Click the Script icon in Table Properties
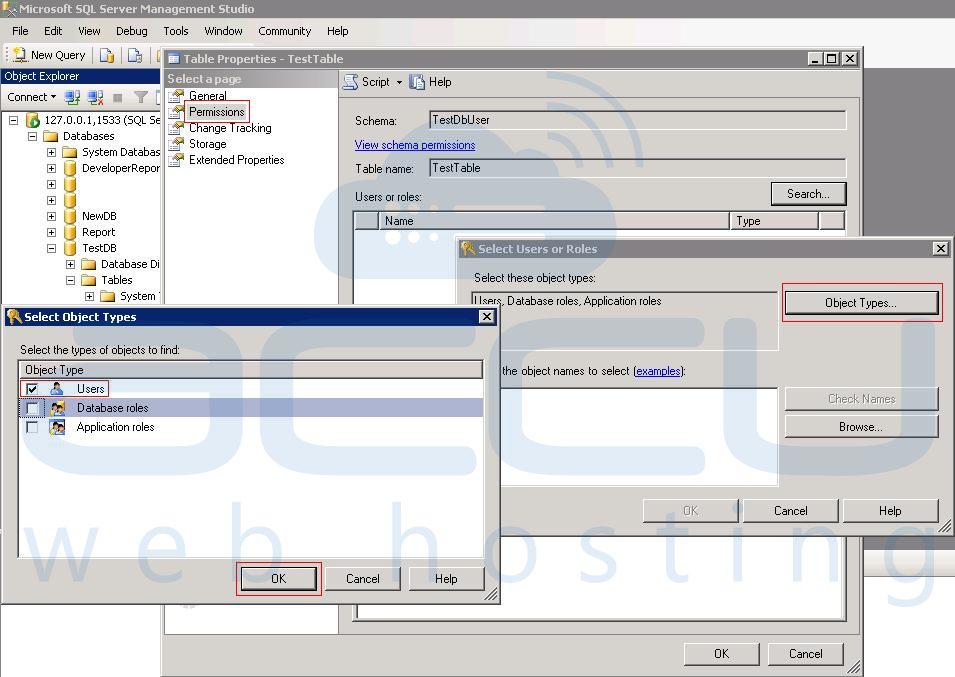The height and width of the screenshot is (677, 955). point(351,82)
